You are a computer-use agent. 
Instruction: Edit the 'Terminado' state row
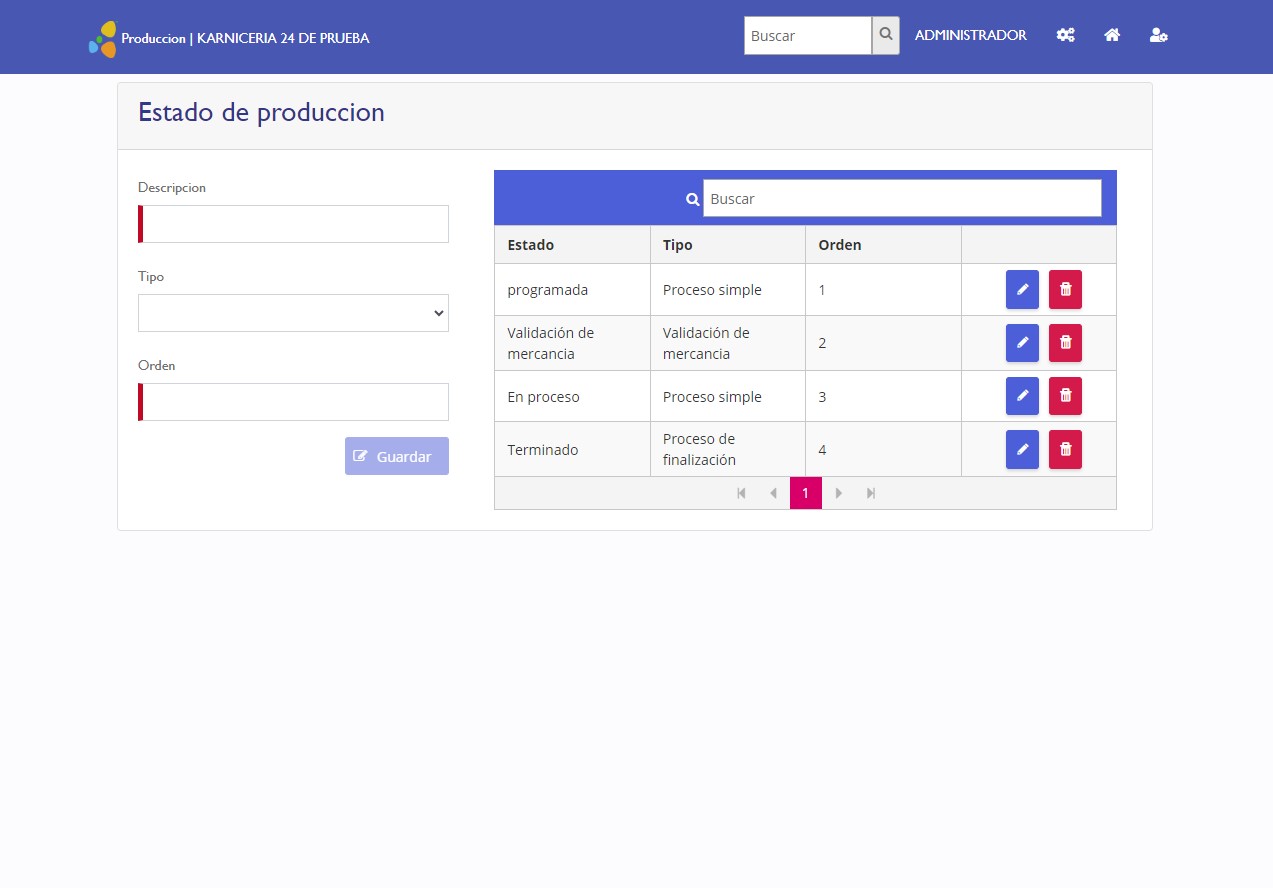1022,449
